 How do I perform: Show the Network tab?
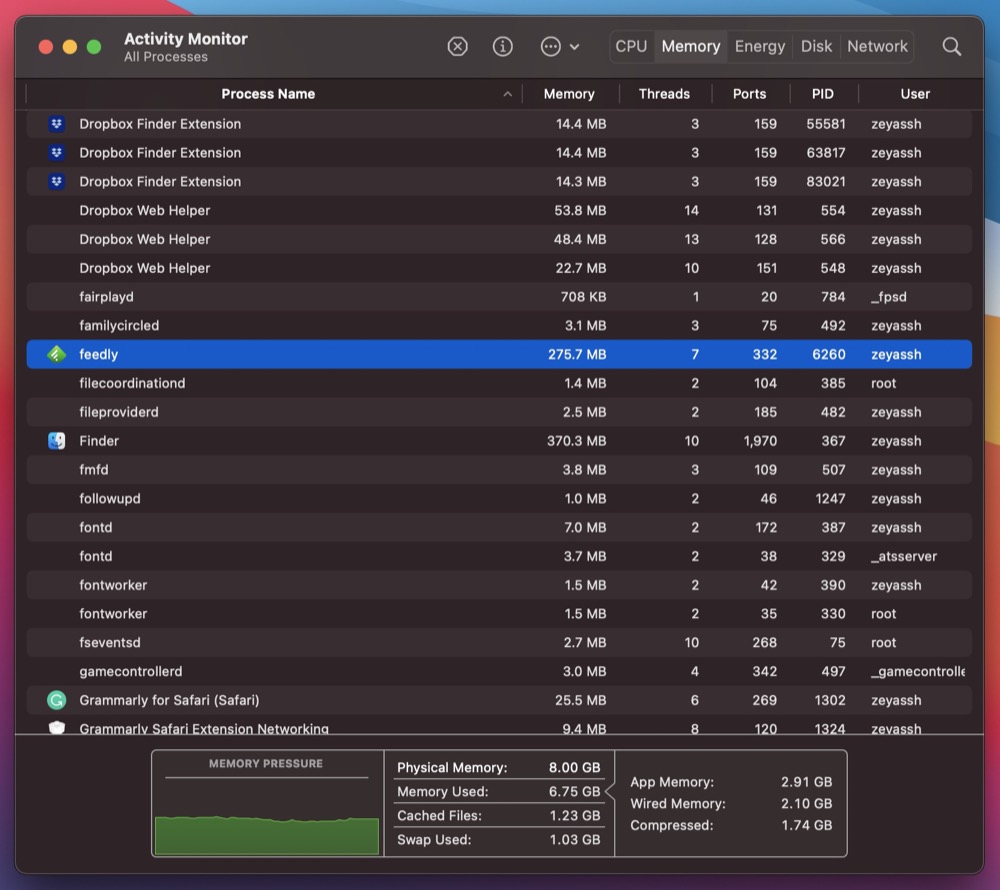[877, 47]
